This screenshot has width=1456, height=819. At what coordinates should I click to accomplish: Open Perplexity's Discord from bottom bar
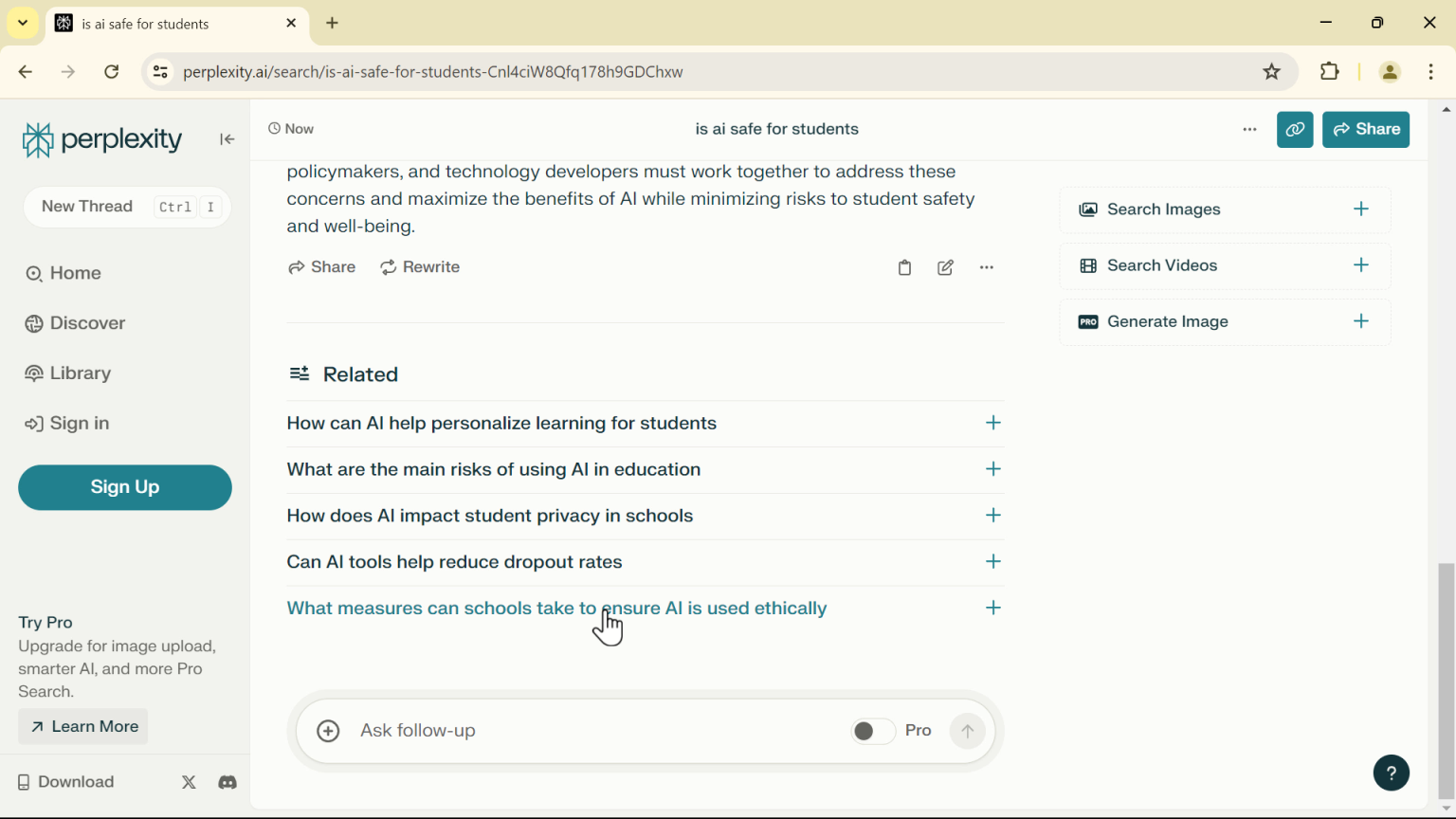click(x=227, y=782)
